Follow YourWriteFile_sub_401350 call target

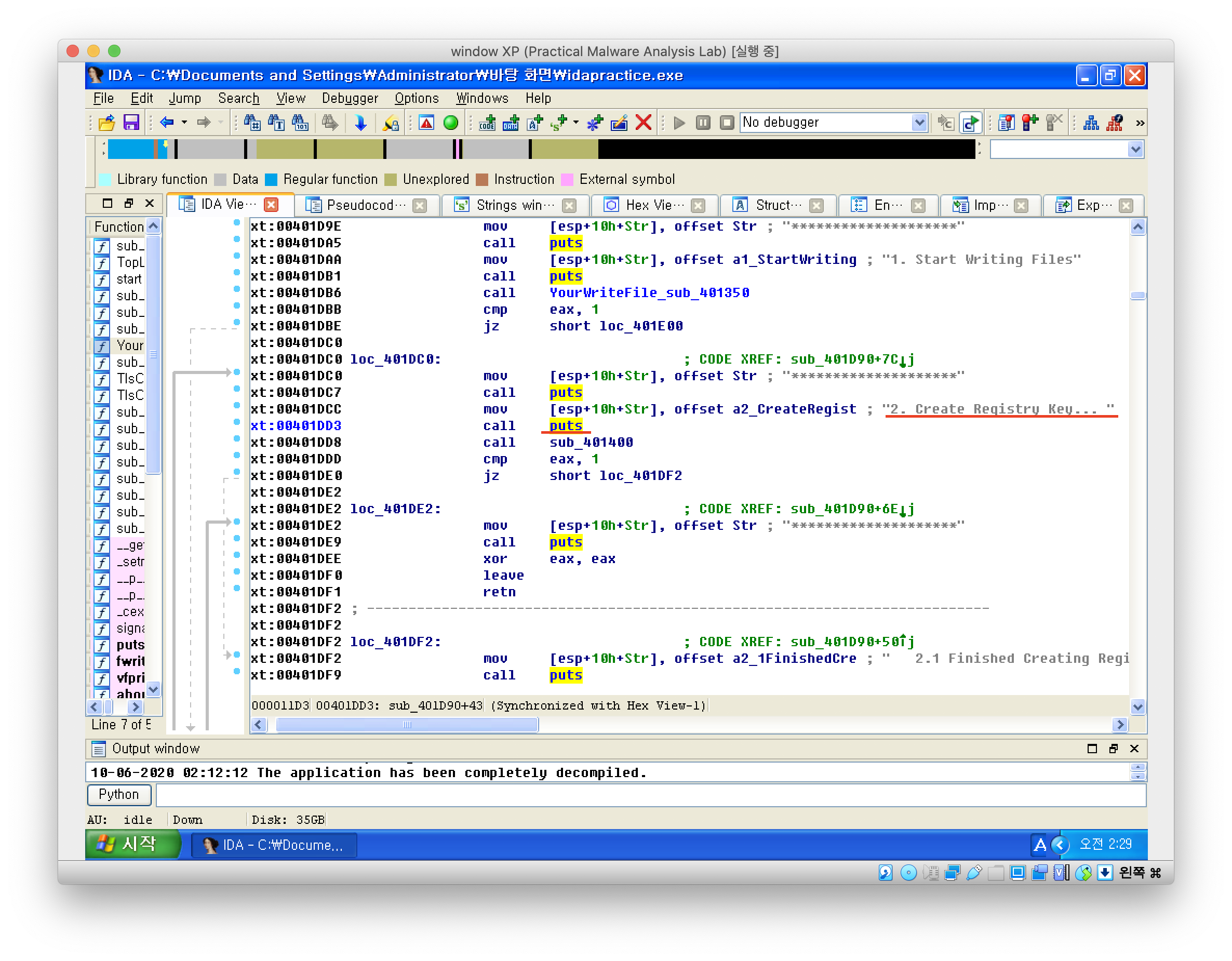649,293
